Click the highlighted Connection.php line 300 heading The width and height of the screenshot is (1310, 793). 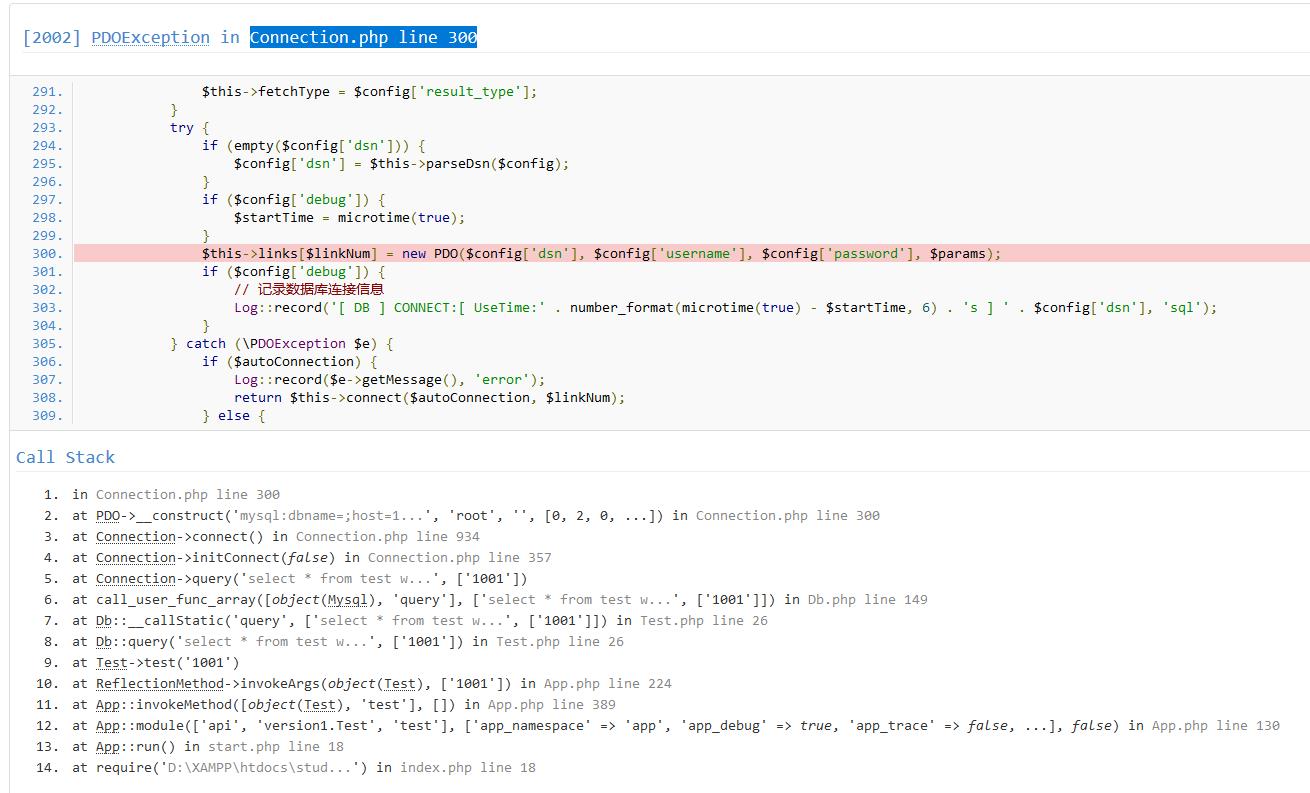[x=363, y=37]
